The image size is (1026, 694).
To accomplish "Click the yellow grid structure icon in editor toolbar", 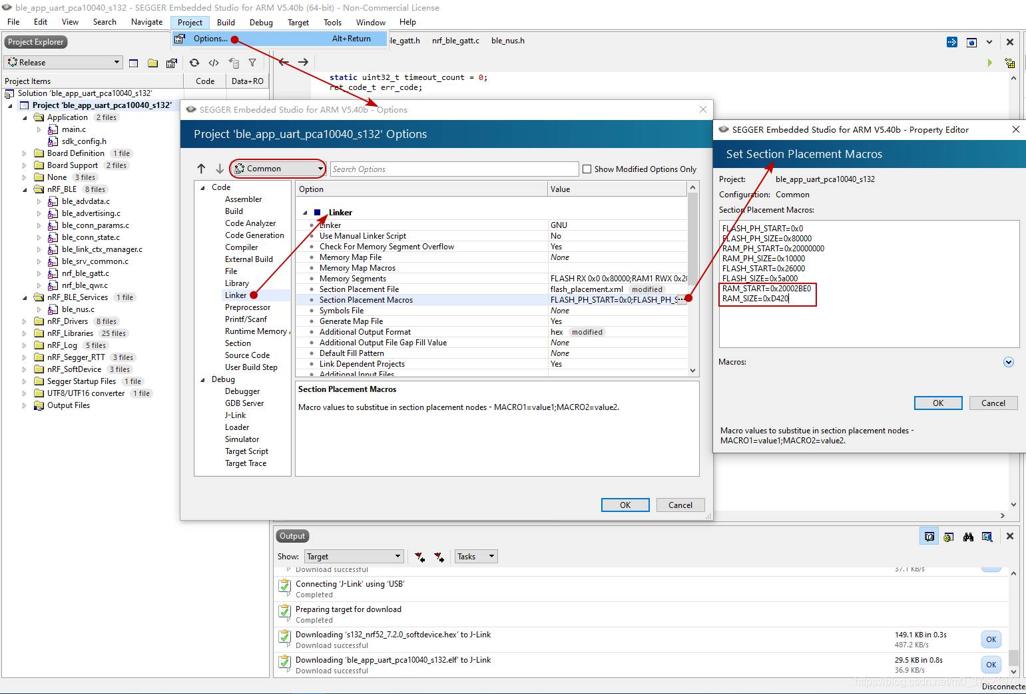I will [1010, 63].
